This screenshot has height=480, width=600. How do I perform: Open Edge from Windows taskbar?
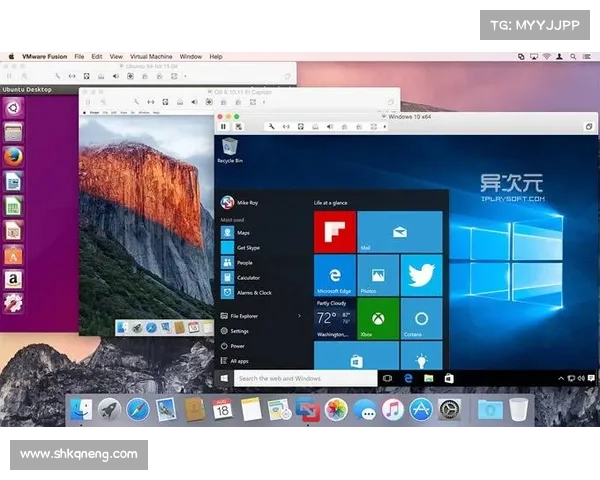(408, 378)
